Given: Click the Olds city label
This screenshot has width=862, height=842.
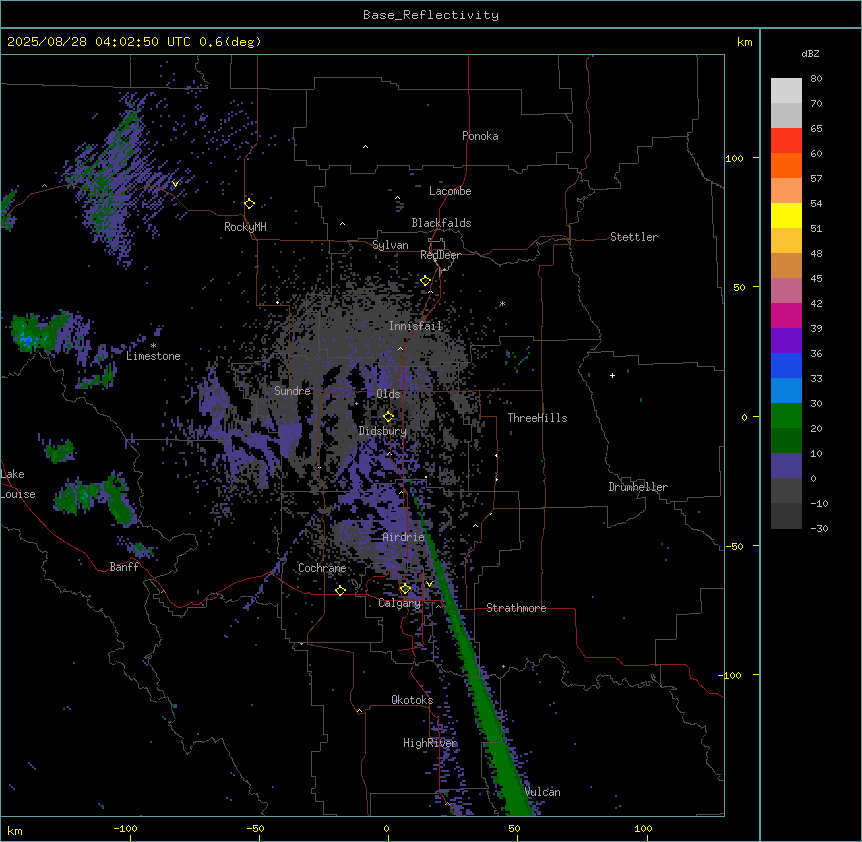Looking at the screenshot, I should [388, 394].
